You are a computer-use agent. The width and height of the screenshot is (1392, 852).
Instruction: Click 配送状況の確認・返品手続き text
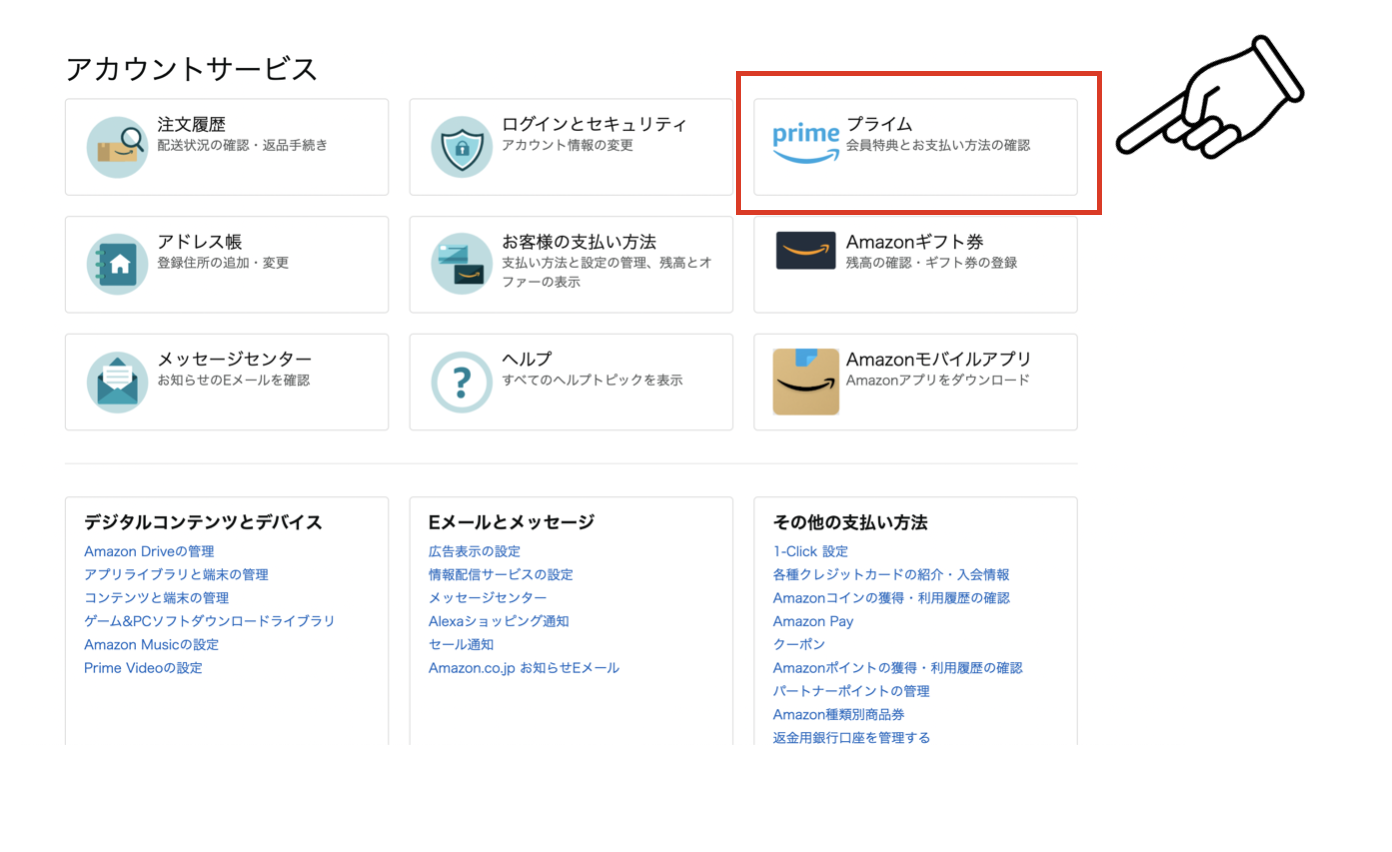(242, 145)
